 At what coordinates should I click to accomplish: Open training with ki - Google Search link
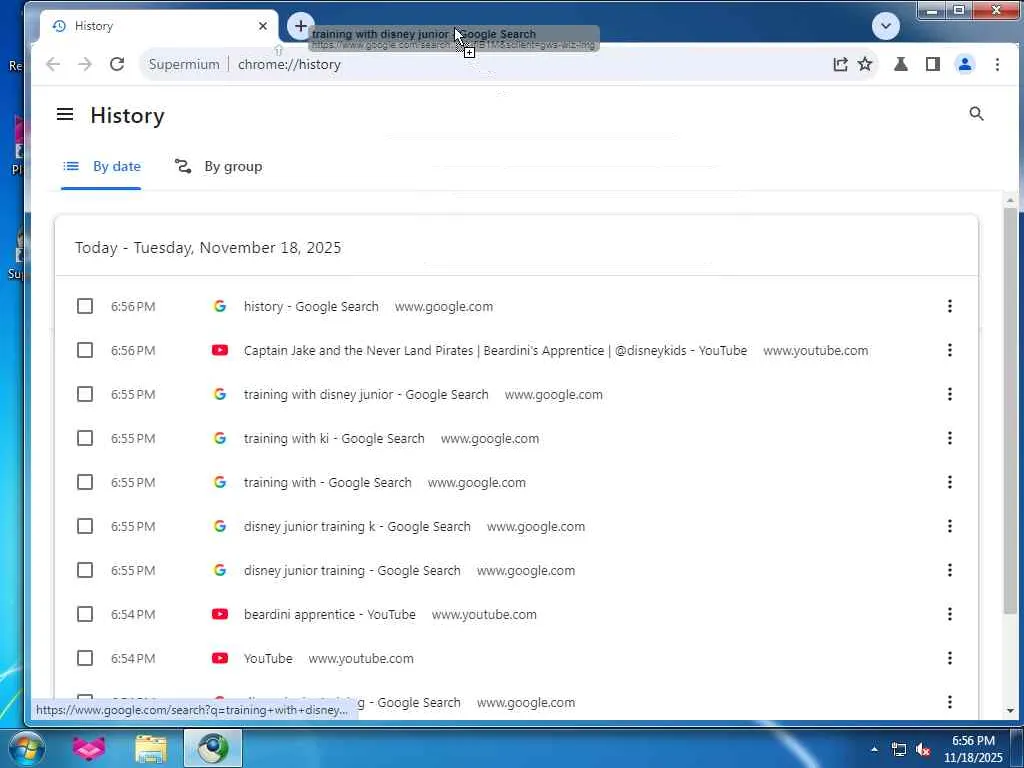(334, 438)
